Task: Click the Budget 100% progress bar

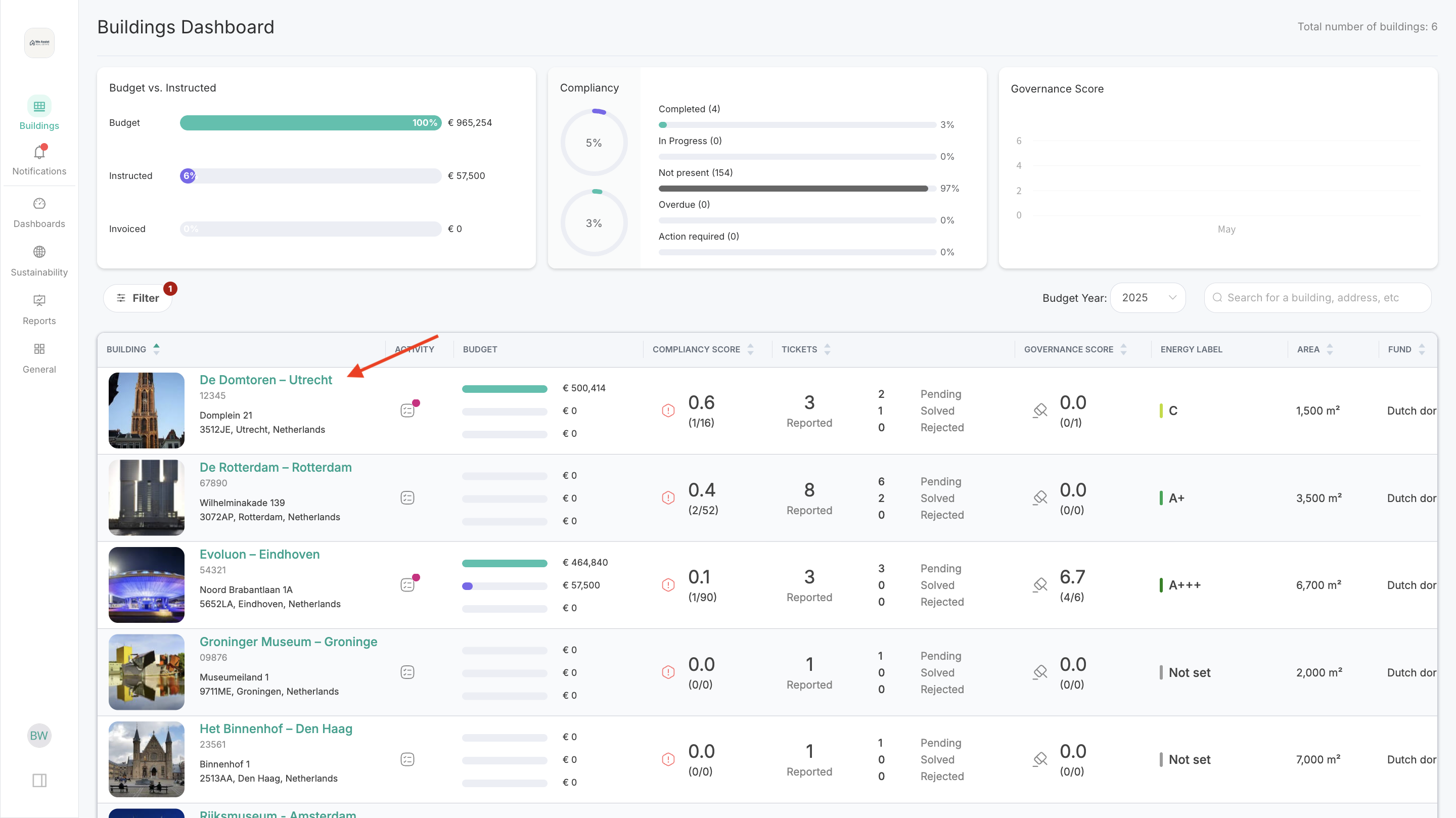Action: pos(310,123)
